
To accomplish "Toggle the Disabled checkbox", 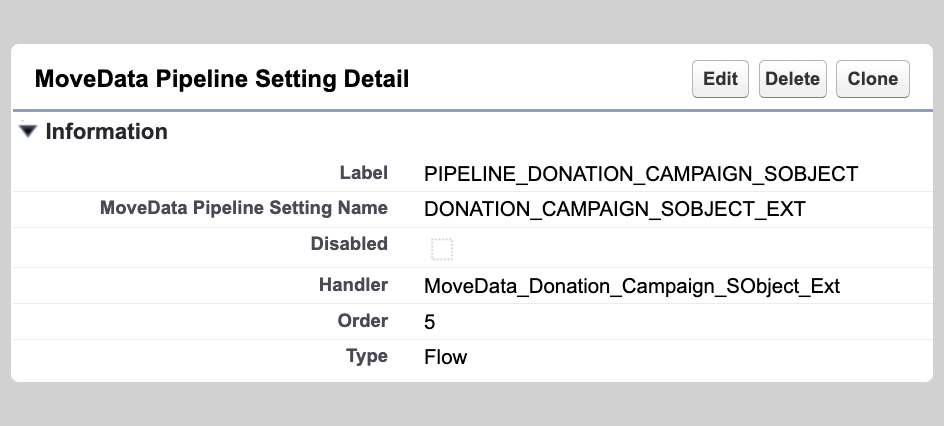I will pyautogui.click(x=442, y=249).
